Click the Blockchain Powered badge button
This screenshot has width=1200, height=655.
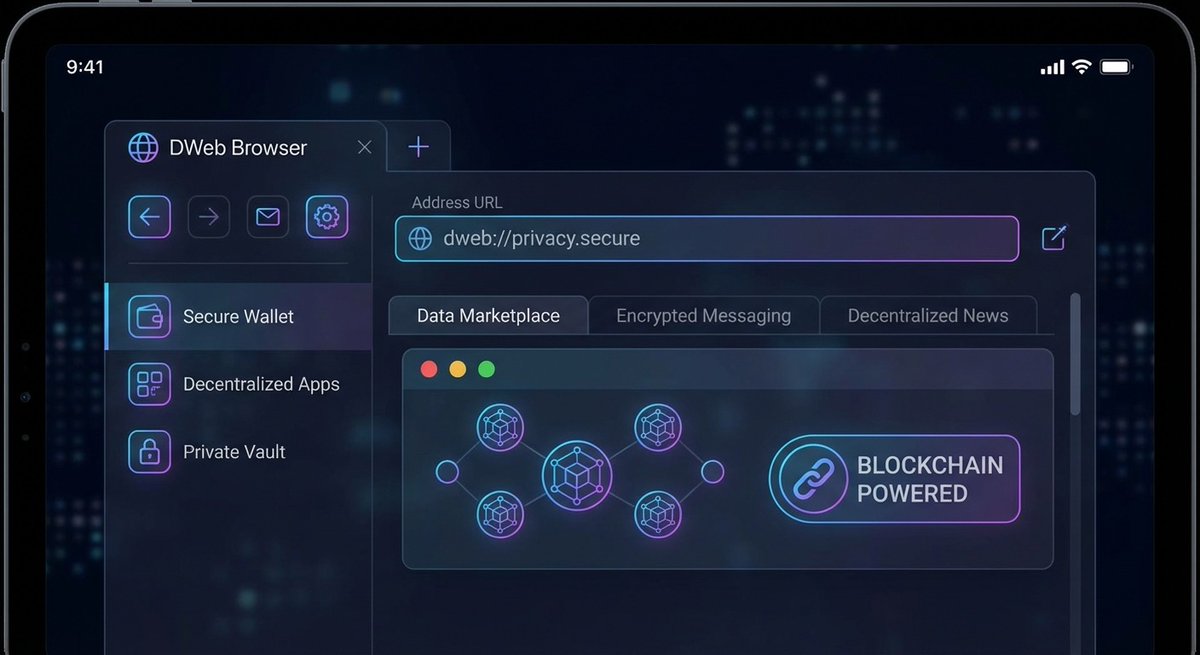(895, 479)
